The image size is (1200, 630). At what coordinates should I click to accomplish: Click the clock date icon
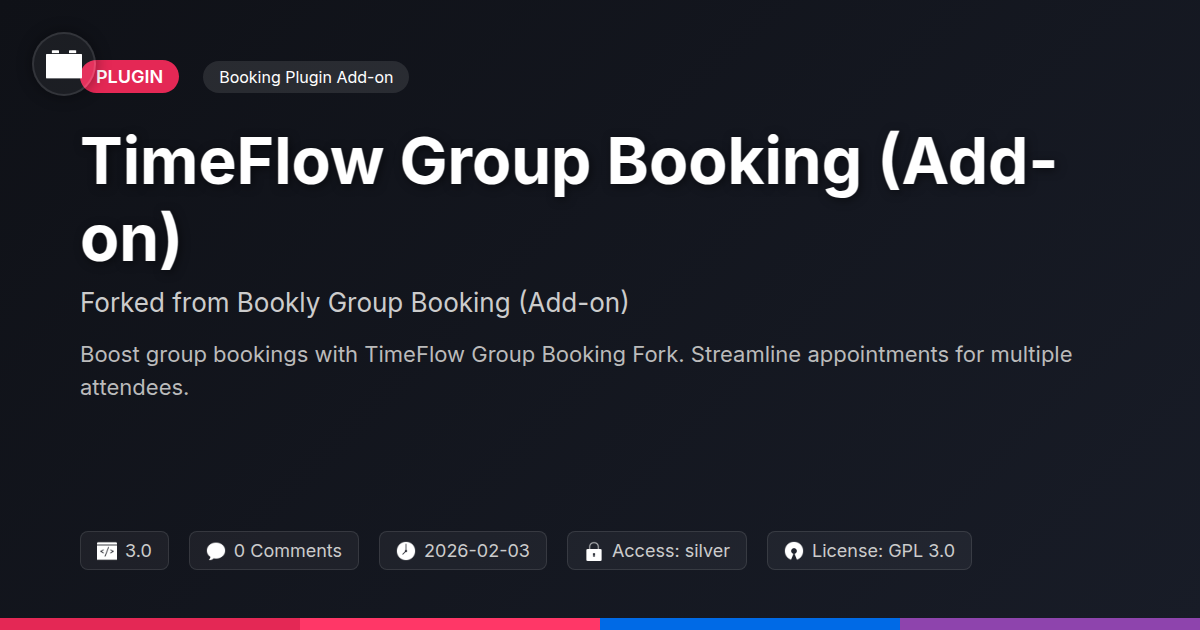point(405,551)
